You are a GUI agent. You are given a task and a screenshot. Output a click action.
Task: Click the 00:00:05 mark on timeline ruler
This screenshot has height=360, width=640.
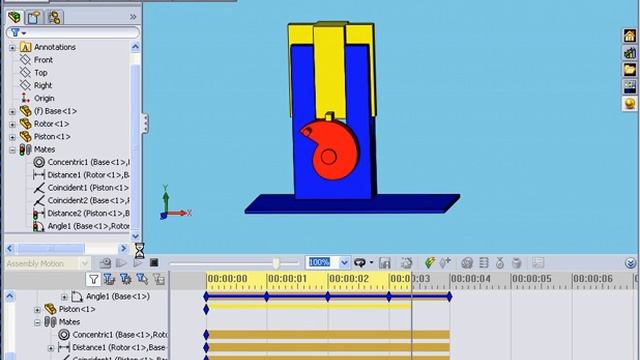(532, 279)
